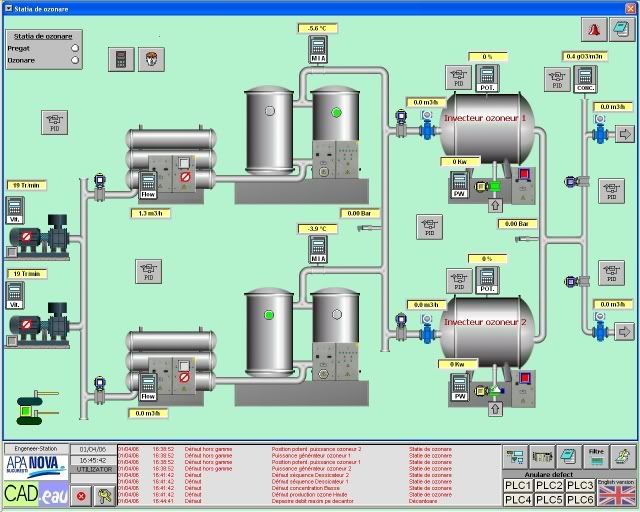The width and height of the screenshot is (640, 512).
Task: Open the M I A meter under -5.6 °C
Action: (x=318, y=49)
